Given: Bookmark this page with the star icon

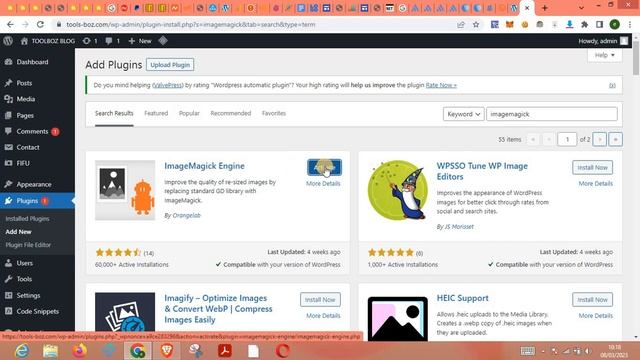Looking at the screenshot, I should click(476, 24).
